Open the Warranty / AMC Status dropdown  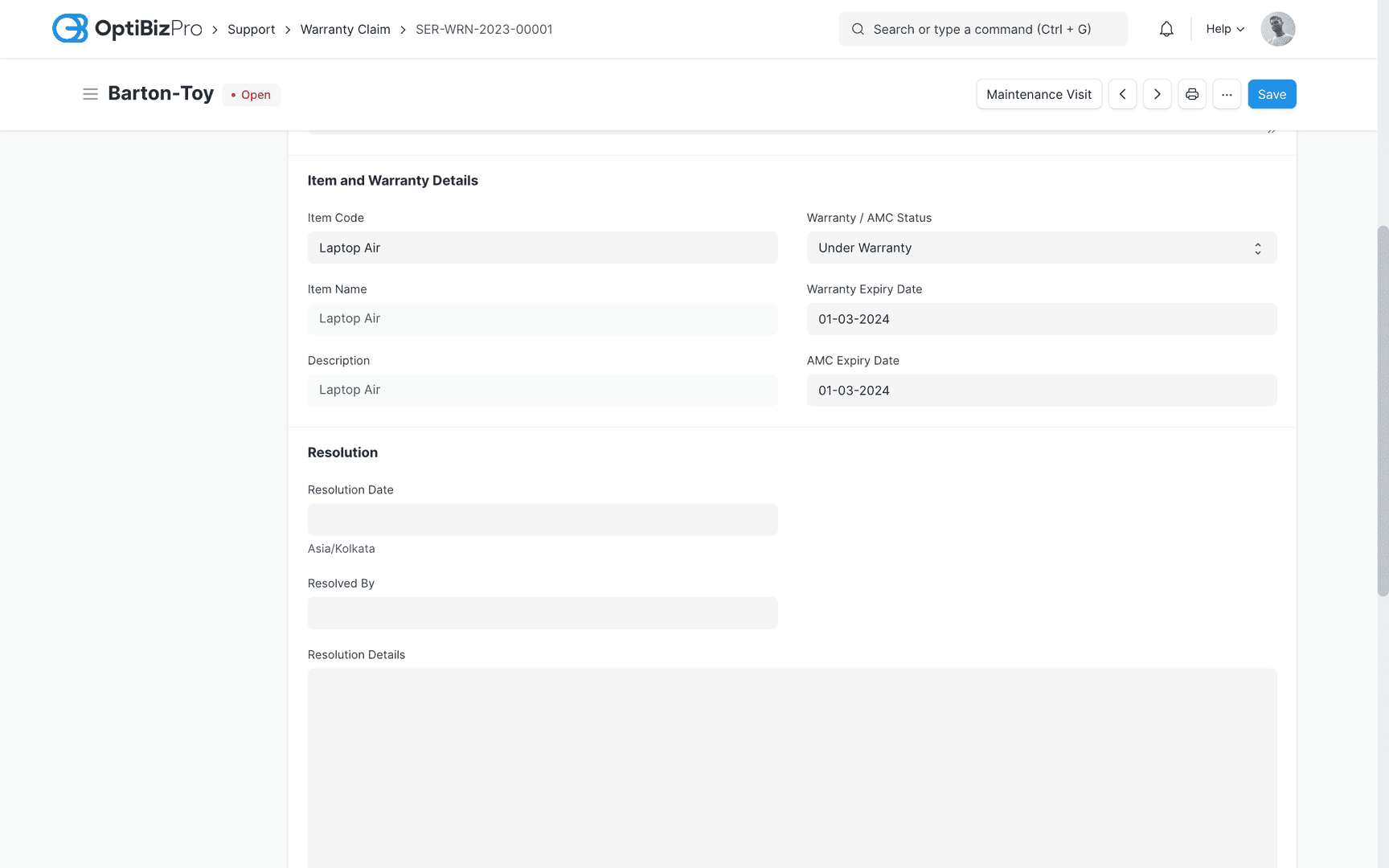pyautogui.click(x=1041, y=248)
